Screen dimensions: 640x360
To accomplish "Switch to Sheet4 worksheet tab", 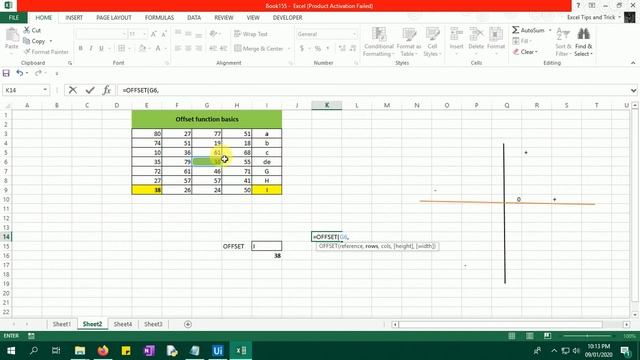I will tap(122, 324).
